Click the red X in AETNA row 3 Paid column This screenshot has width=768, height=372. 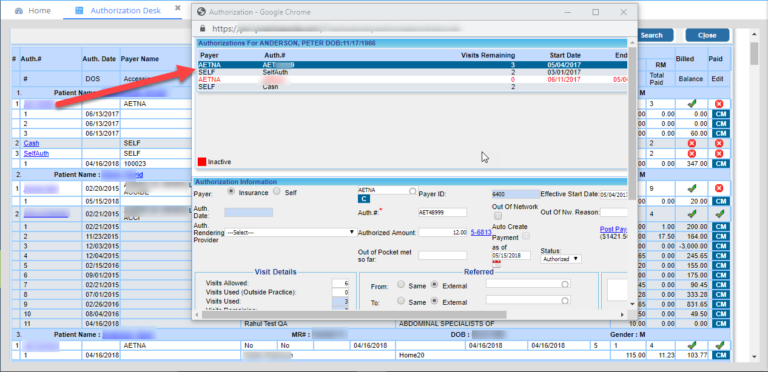pos(719,104)
